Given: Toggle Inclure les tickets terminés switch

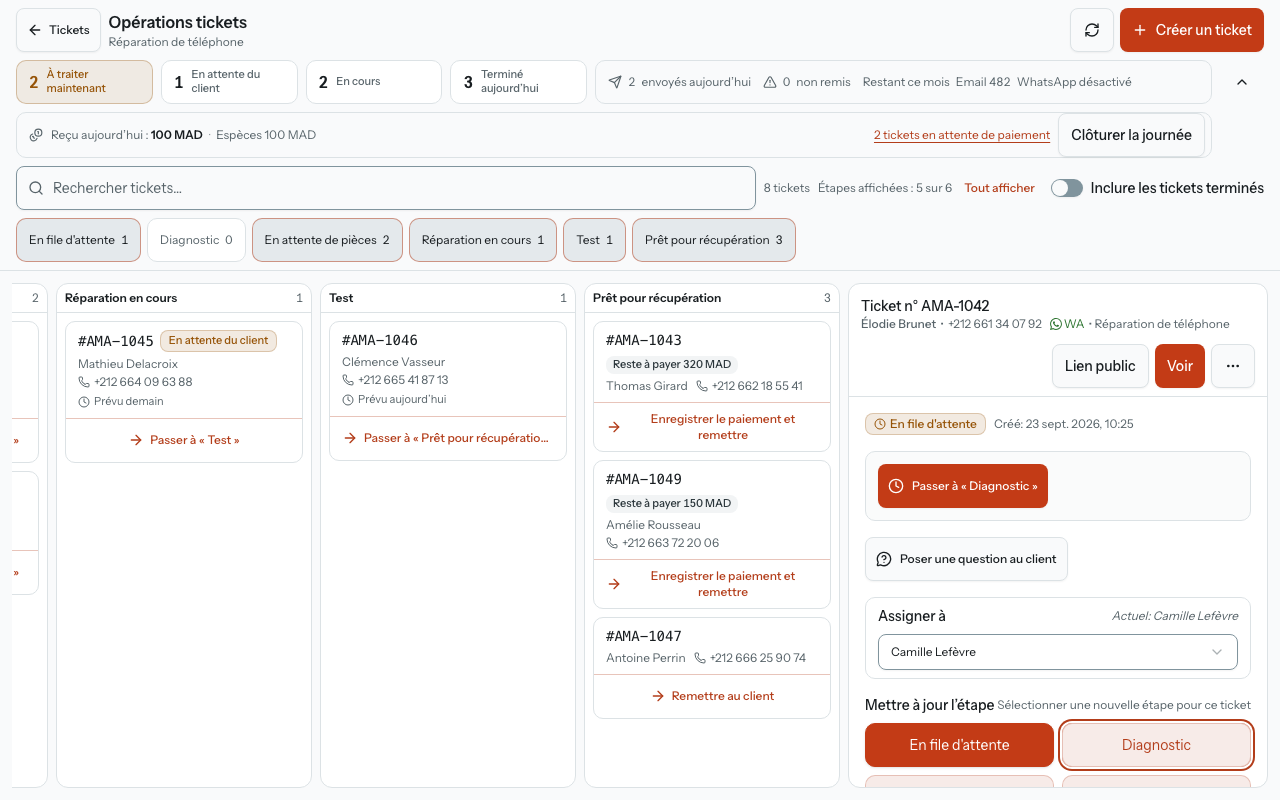Looking at the screenshot, I should (x=1067, y=188).
